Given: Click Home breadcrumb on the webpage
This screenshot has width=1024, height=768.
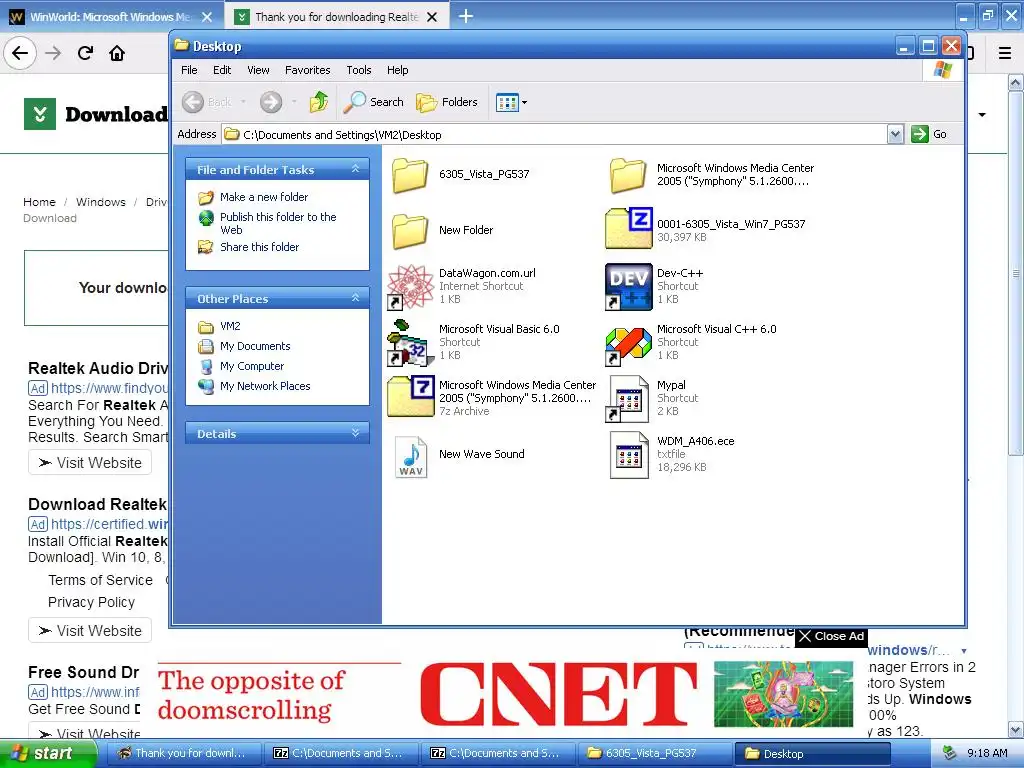Looking at the screenshot, I should (39, 202).
